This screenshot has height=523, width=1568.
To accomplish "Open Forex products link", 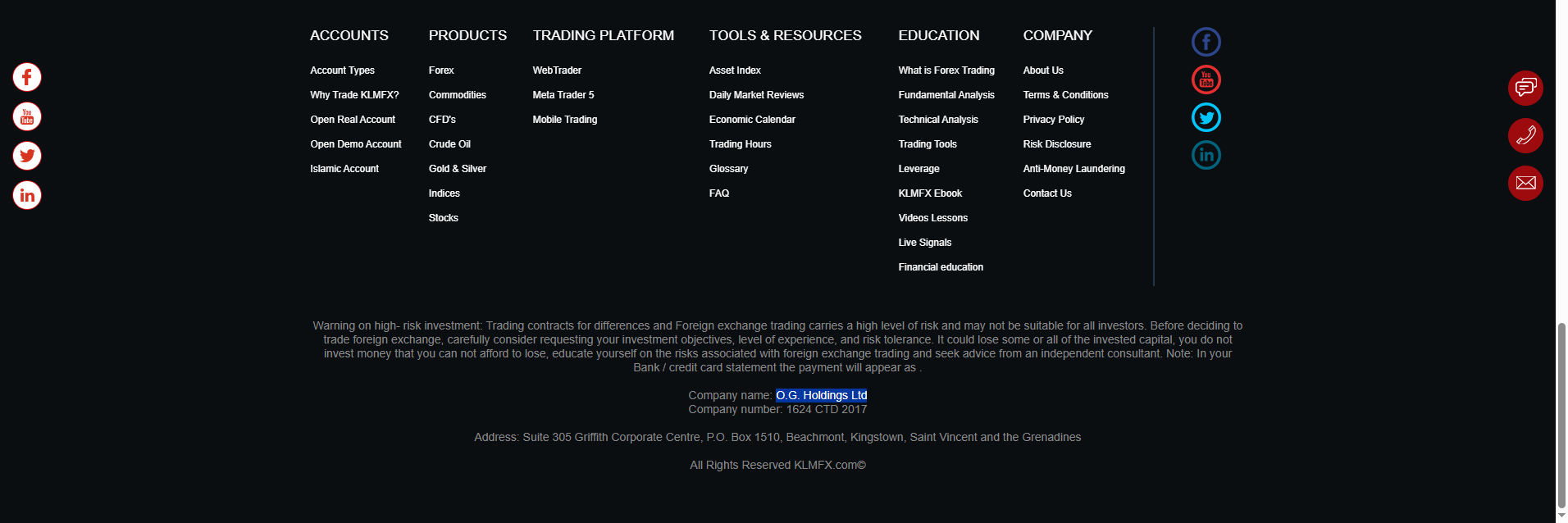I will (441, 70).
